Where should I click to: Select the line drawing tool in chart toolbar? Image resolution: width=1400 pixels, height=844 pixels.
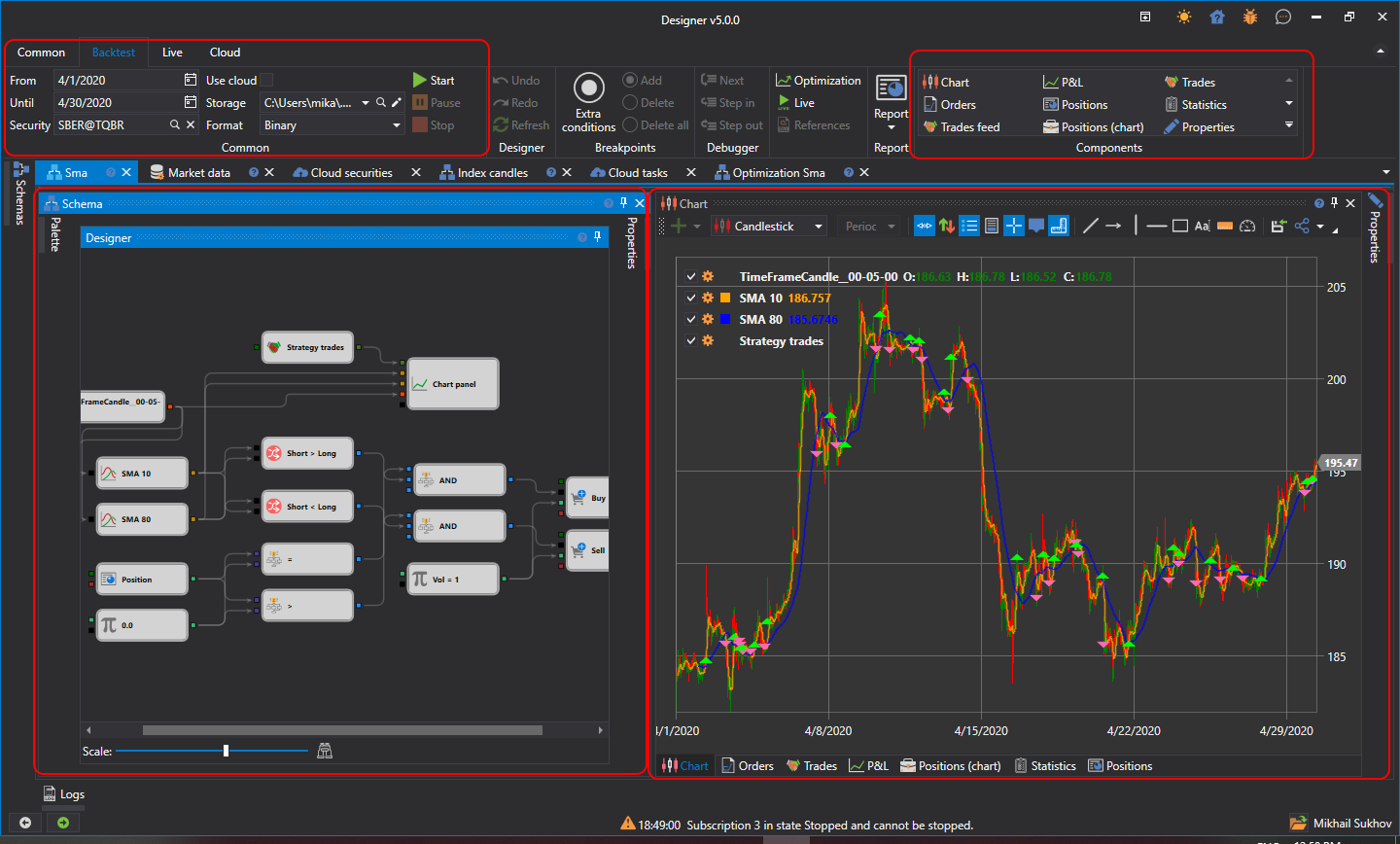click(x=1090, y=227)
